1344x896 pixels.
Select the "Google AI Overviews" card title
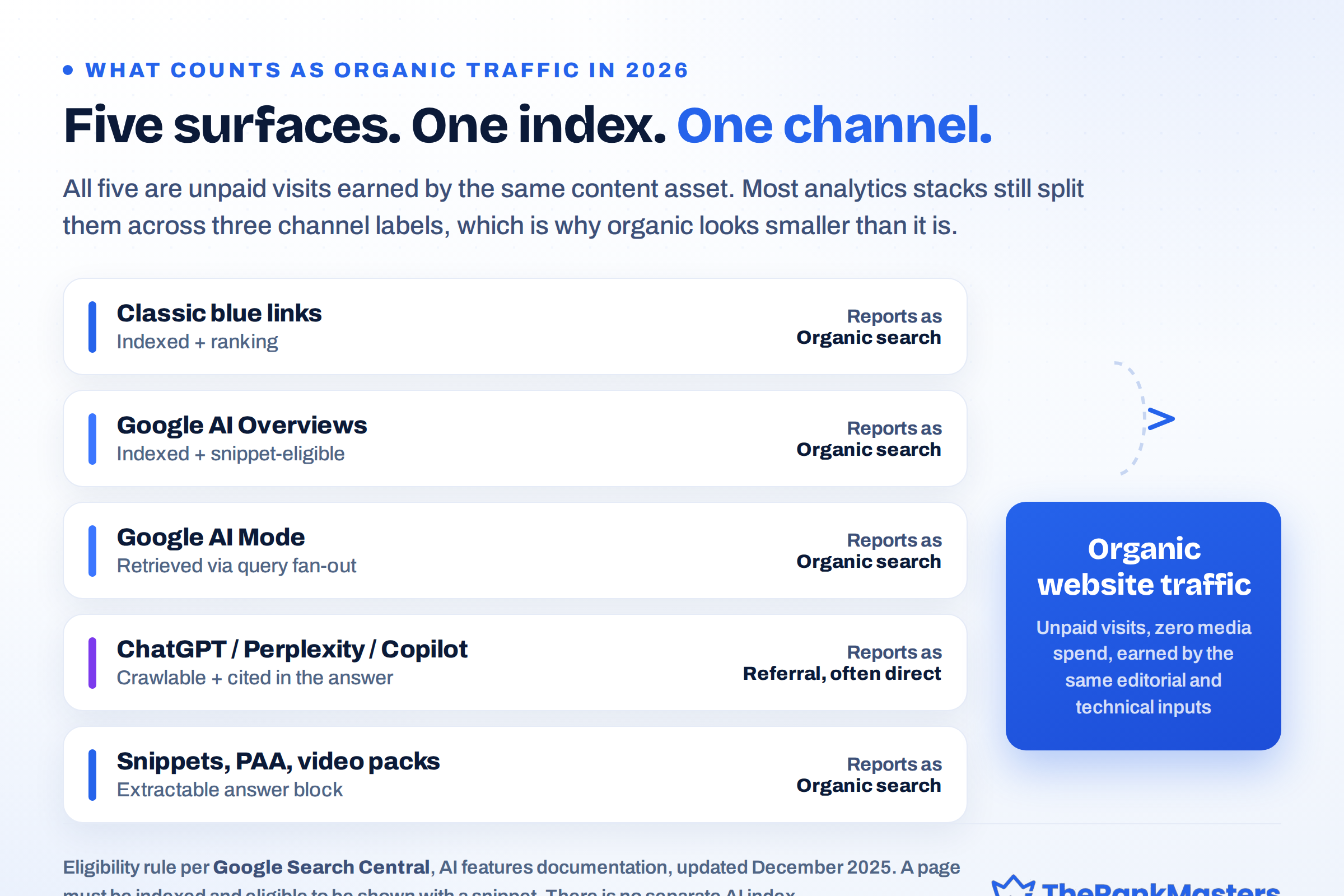(242, 425)
